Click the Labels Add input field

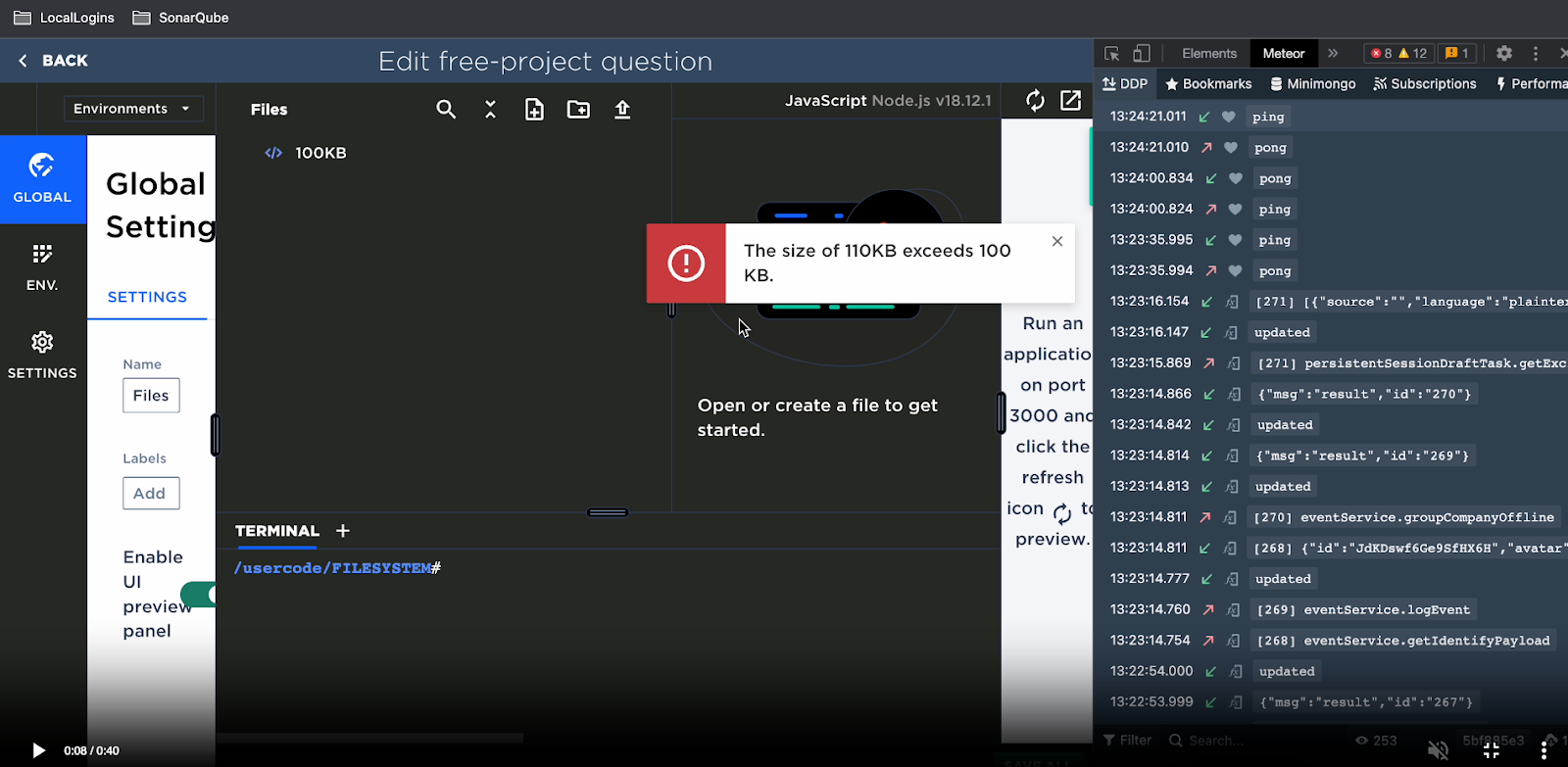pyautogui.click(x=151, y=494)
